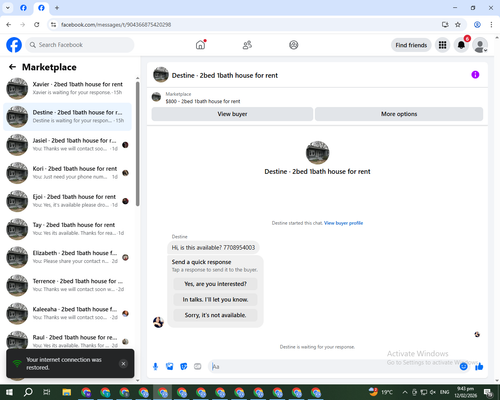Send quick reply Sorry, it's not available.

215,315
